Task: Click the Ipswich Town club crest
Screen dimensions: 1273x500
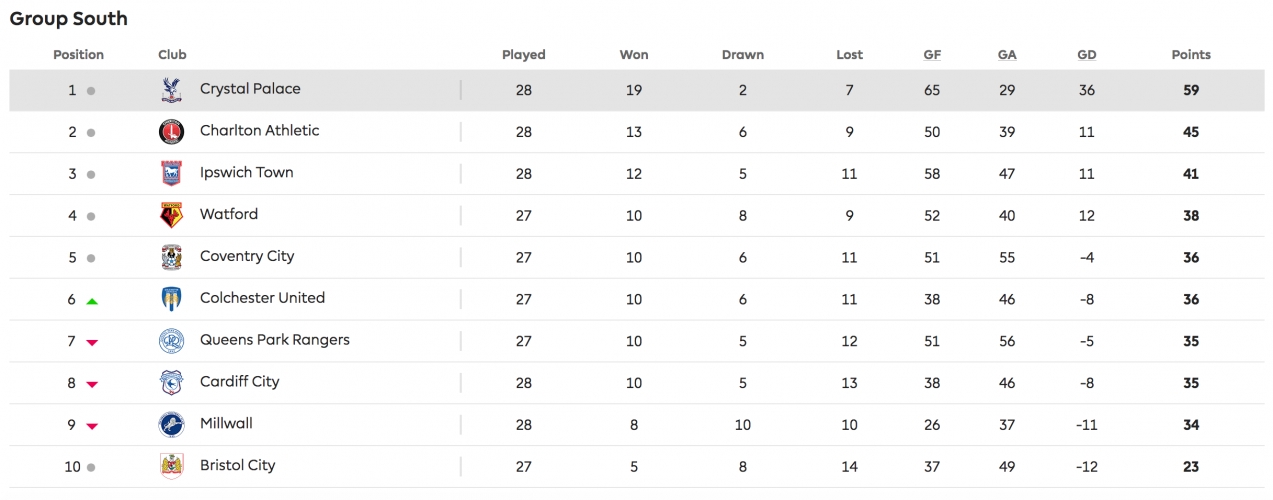Action: point(171,174)
